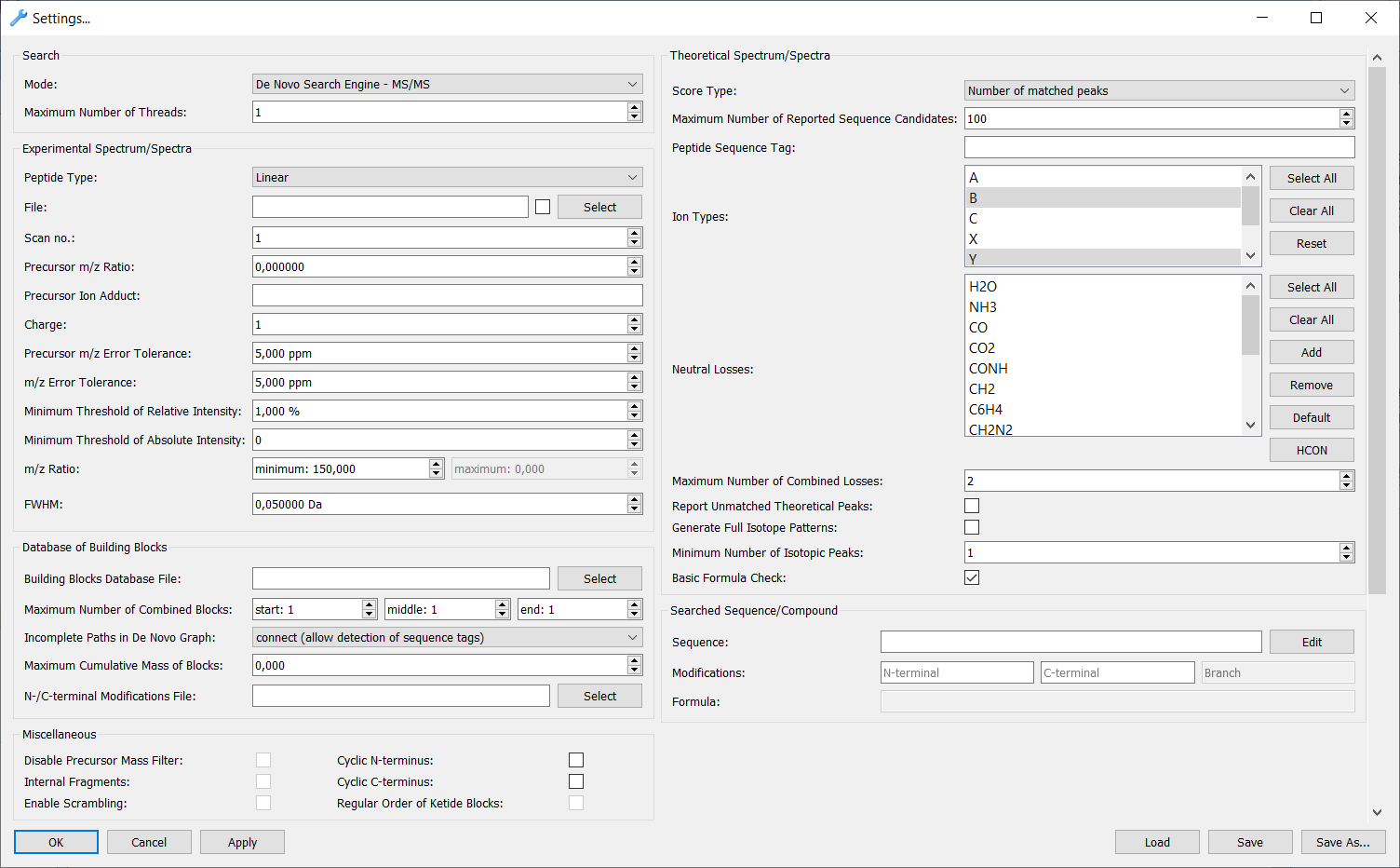Increase the Charge spinner value
Screen dimensions: 1400x868
pos(634,319)
